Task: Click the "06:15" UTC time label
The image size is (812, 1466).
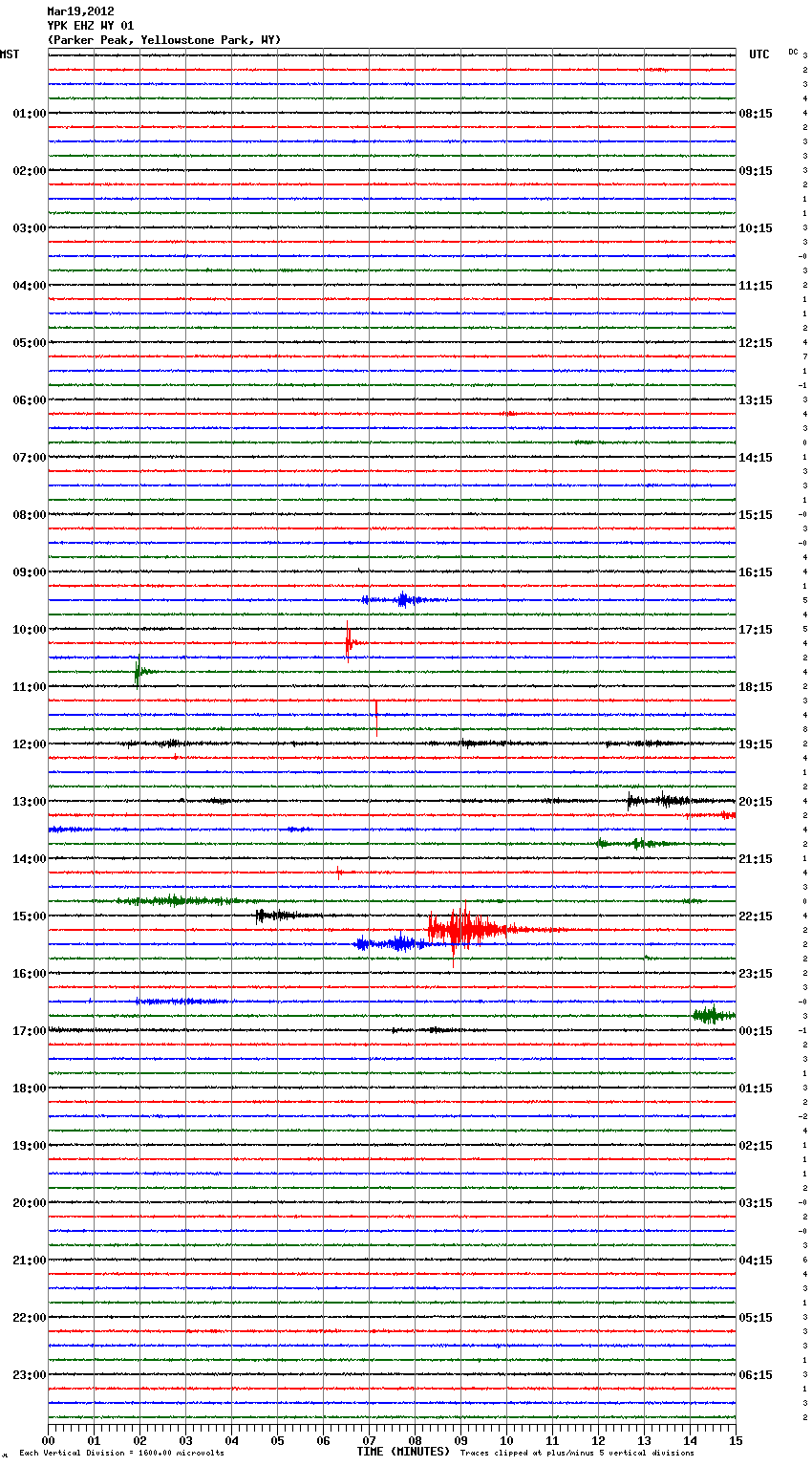Action: click(x=756, y=1375)
